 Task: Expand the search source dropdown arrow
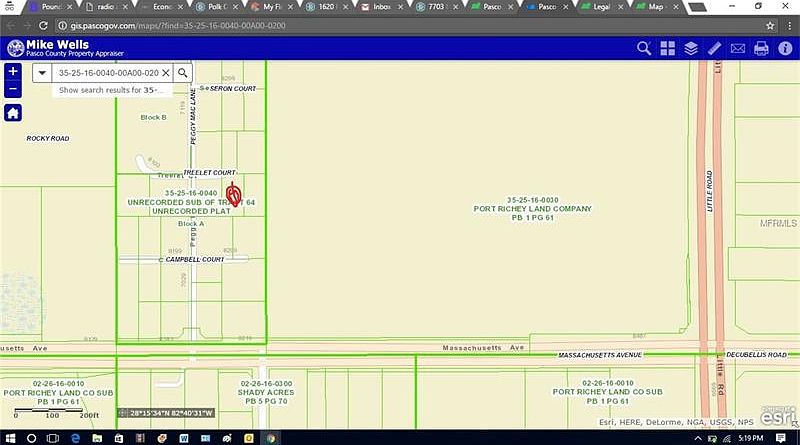click(x=42, y=73)
